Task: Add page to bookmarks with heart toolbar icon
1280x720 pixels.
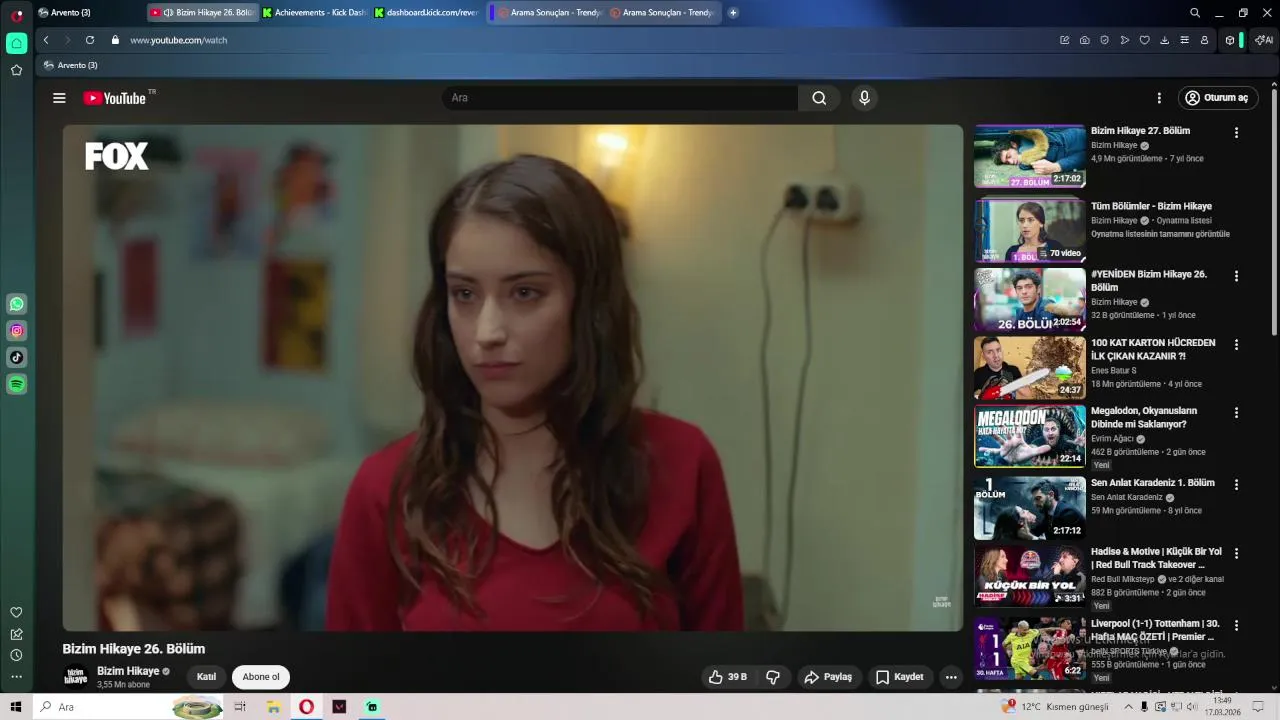Action: point(1145,40)
